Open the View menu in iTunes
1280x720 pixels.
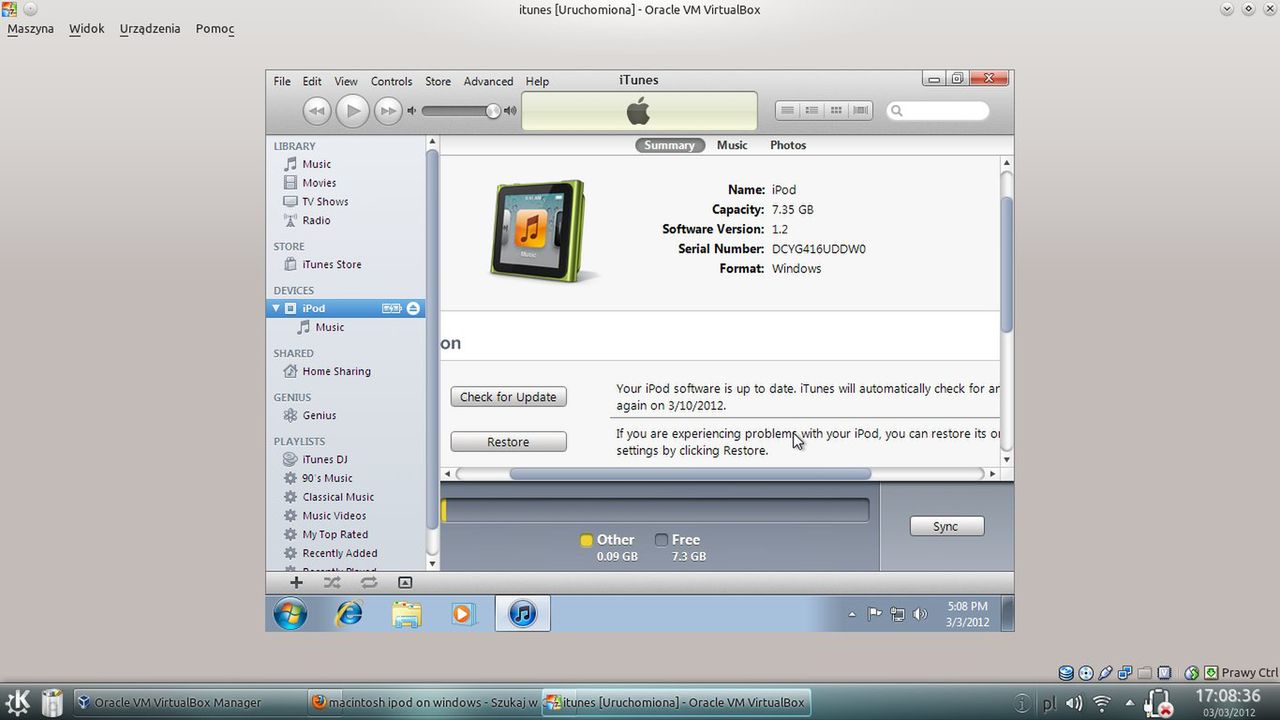point(346,81)
